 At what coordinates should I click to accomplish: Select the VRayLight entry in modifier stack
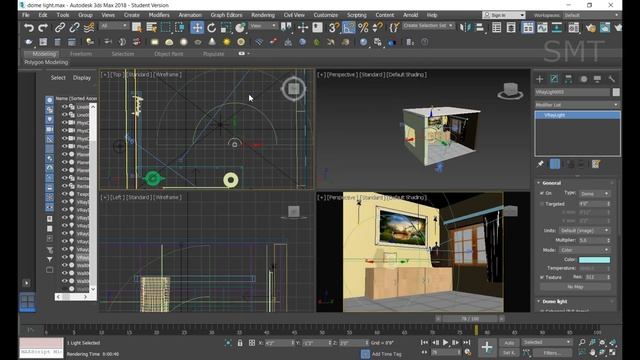pos(577,115)
